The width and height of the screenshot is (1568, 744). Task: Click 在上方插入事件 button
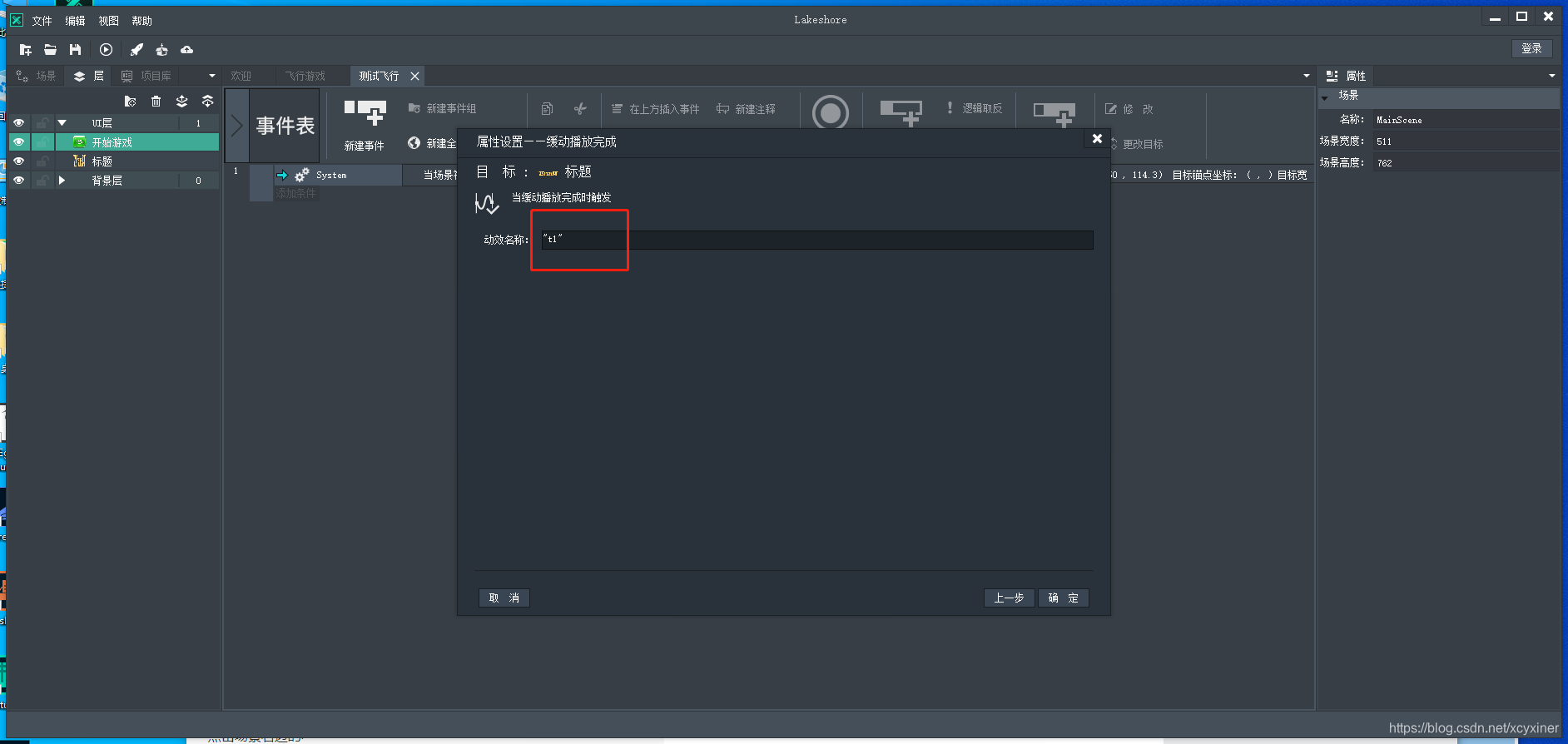click(x=656, y=109)
